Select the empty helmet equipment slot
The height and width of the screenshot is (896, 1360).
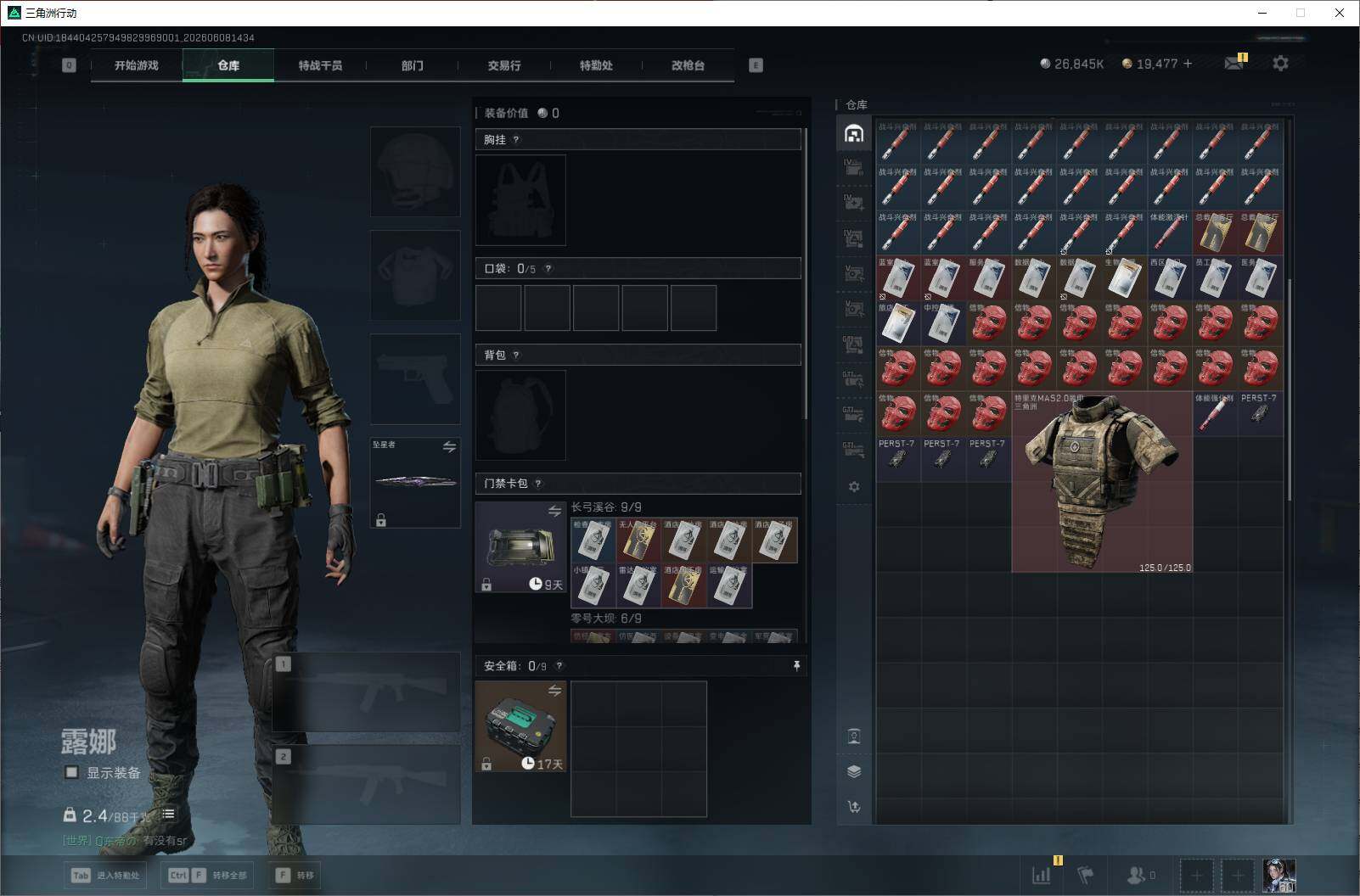point(415,171)
